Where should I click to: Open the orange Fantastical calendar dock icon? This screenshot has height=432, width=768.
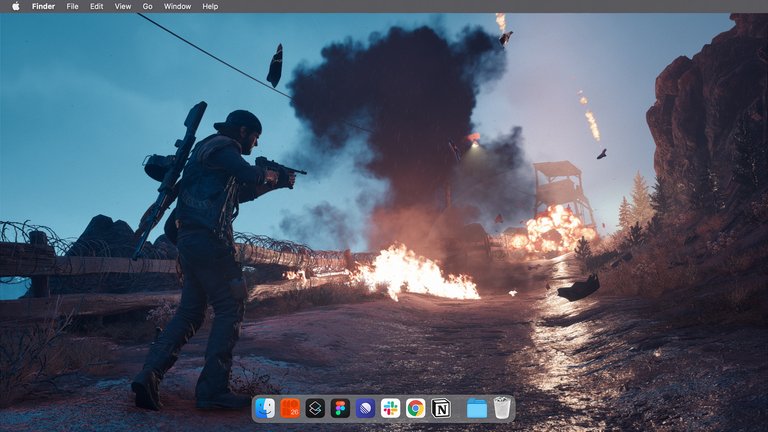point(290,408)
